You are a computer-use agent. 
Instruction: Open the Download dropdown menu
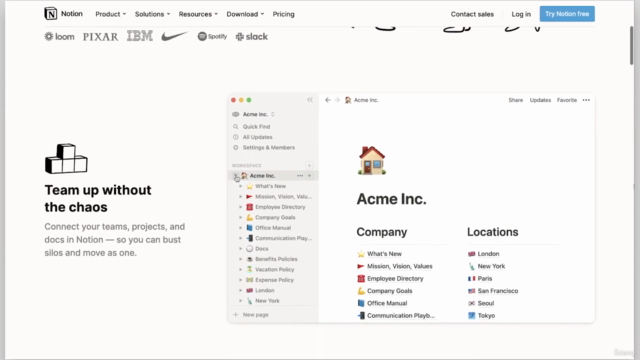(x=245, y=14)
